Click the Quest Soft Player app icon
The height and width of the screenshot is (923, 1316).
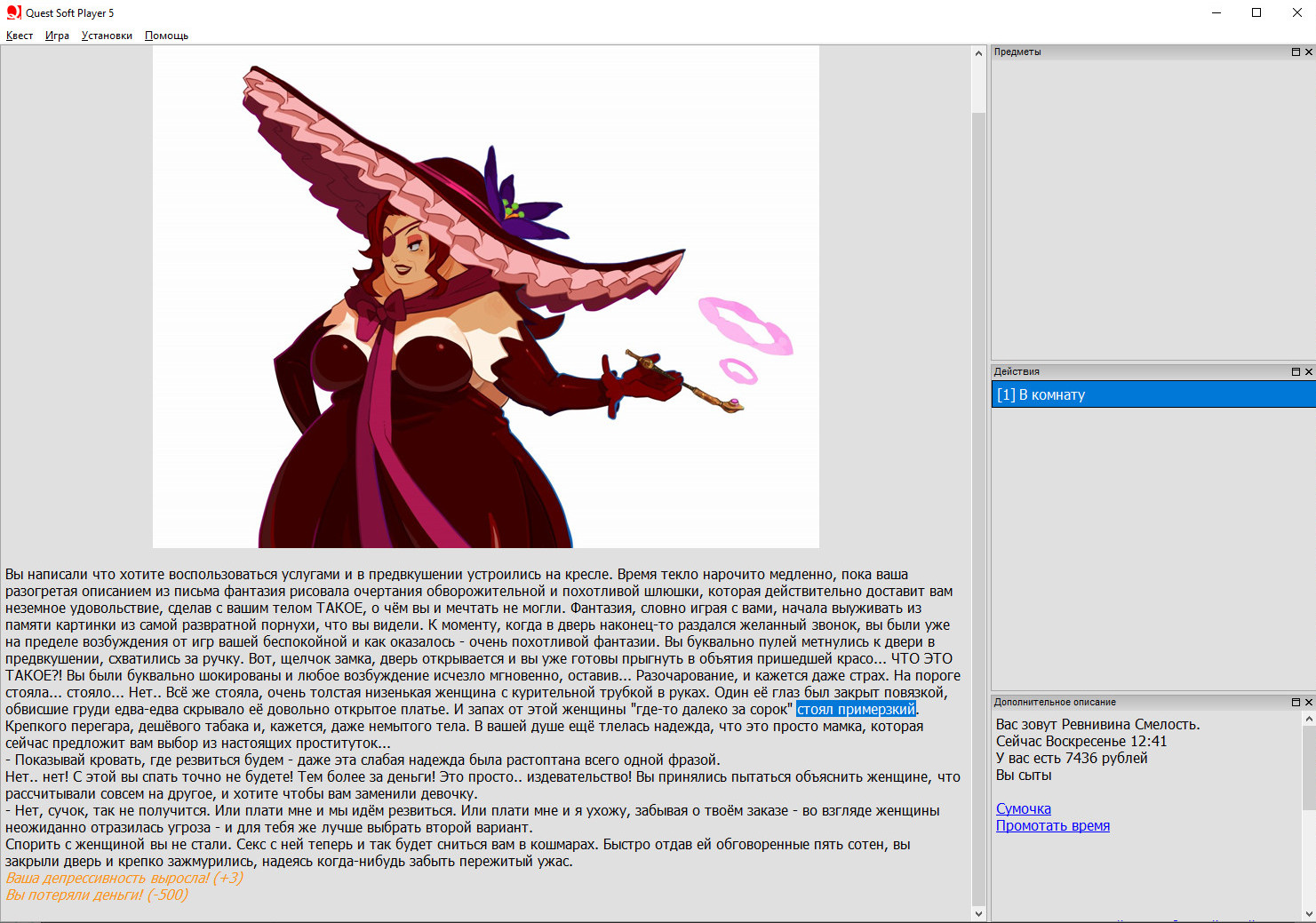coord(13,12)
